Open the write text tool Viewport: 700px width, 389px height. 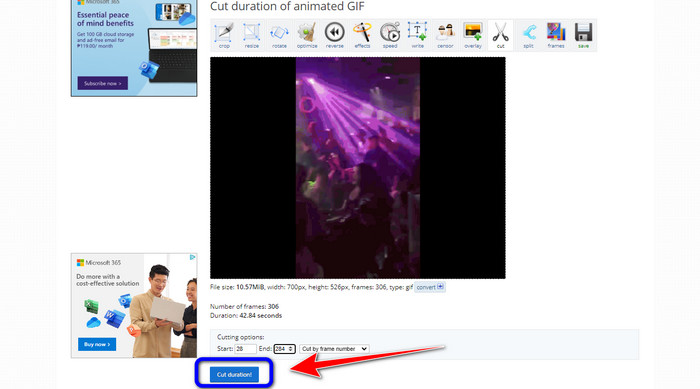pos(418,35)
